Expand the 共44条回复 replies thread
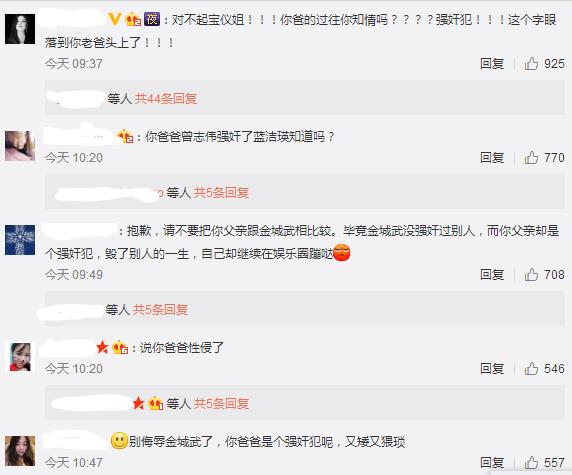This screenshot has width=572, height=475. [166, 99]
